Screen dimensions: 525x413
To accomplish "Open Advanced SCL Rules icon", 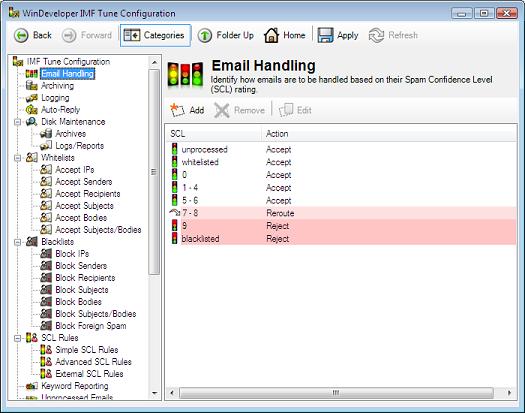I will [46, 362].
